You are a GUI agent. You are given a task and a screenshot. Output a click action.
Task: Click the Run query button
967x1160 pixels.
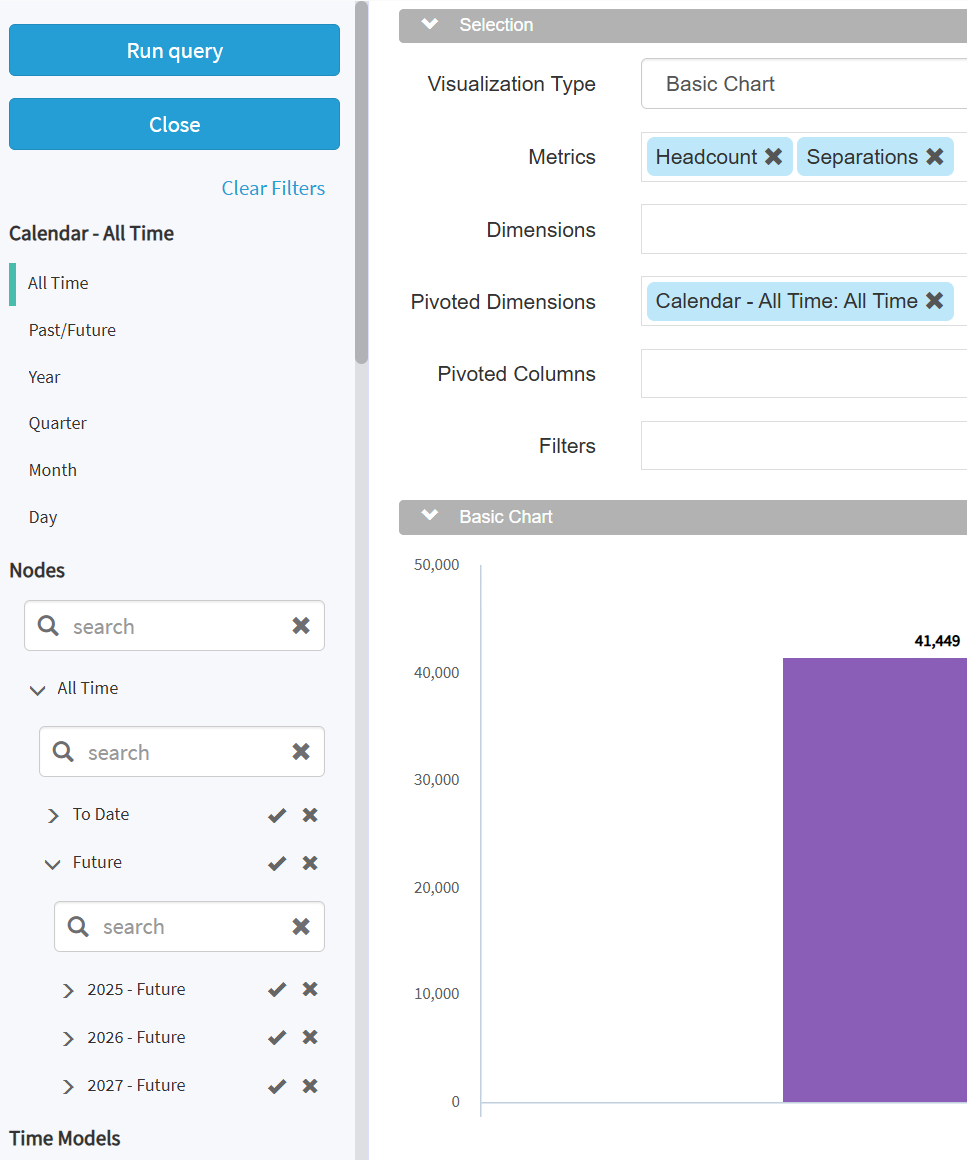[x=174, y=51]
